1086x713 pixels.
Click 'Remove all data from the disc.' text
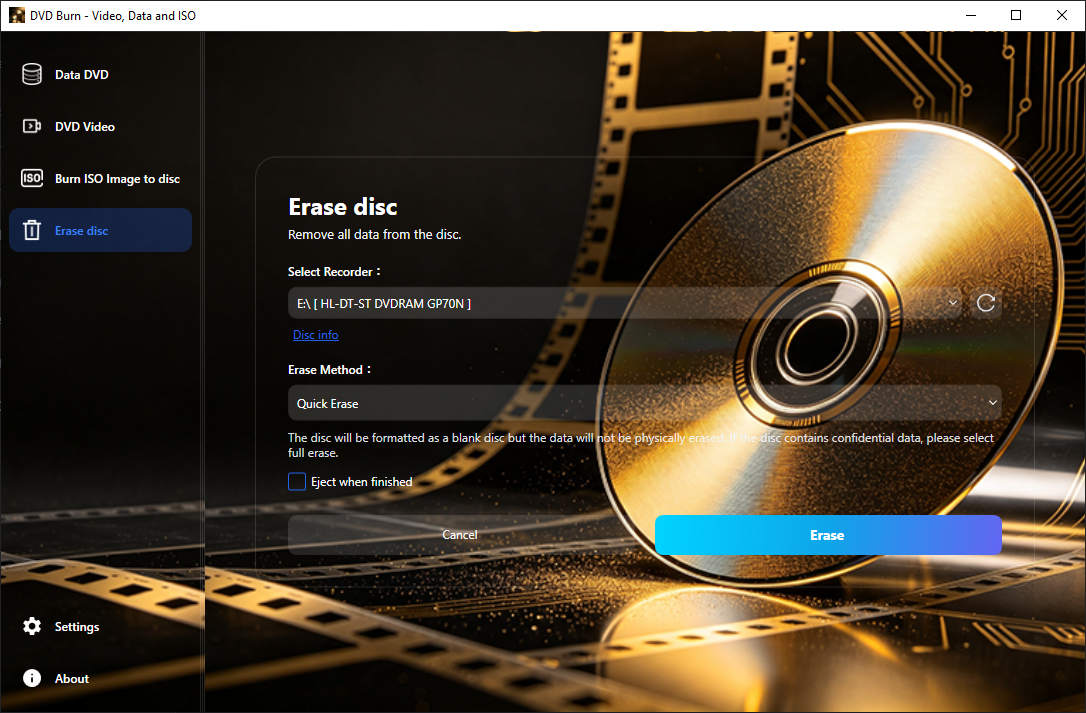(375, 234)
